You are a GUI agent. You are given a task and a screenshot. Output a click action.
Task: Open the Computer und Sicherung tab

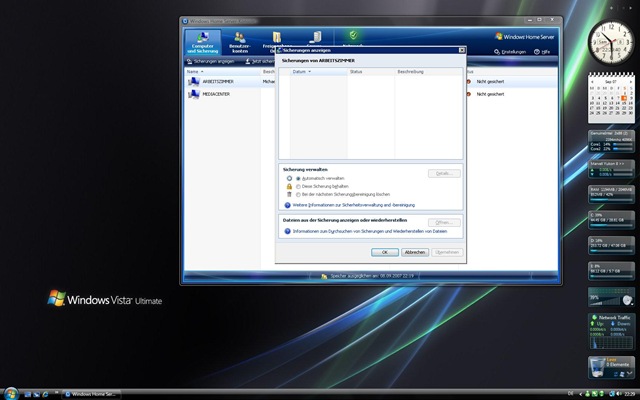(202, 42)
